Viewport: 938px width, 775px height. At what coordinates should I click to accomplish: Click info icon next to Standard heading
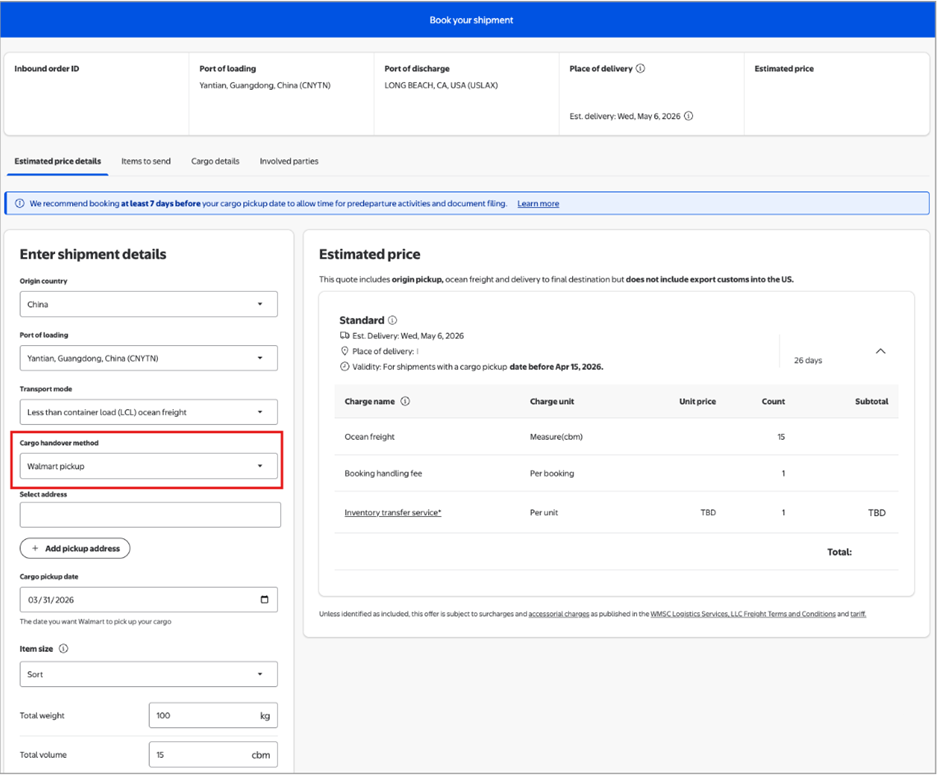coord(392,320)
